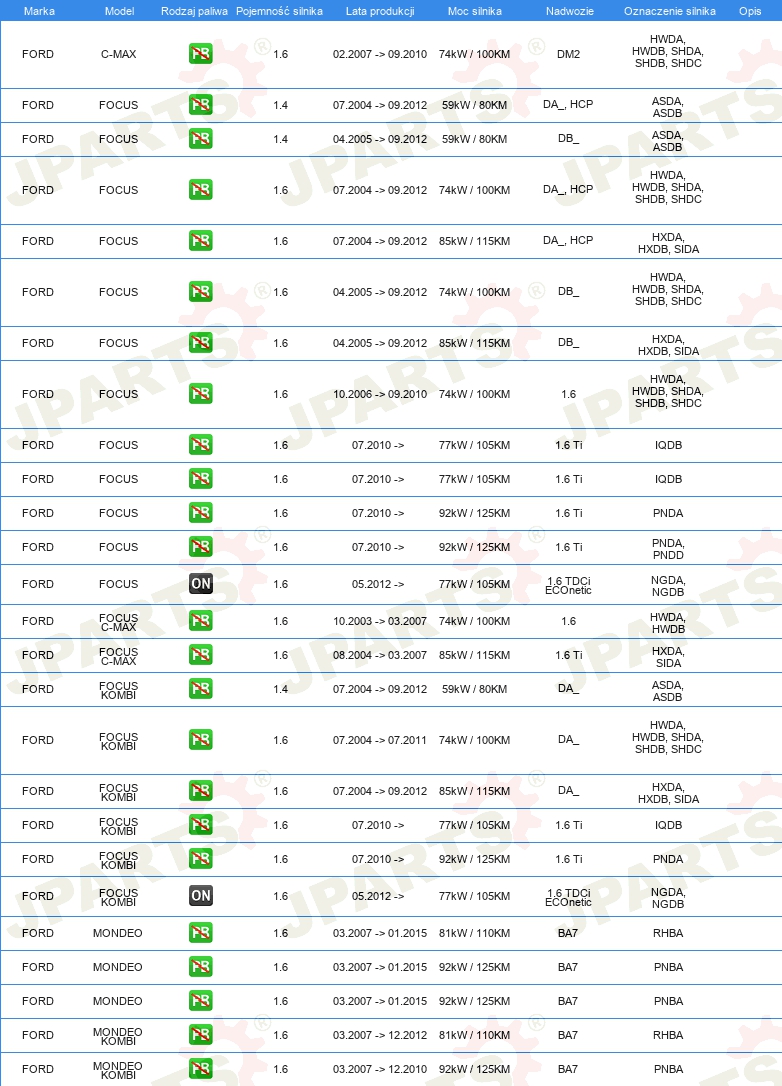Click the Lata produkcji column header
The width and height of the screenshot is (782, 1086).
point(380,11)
